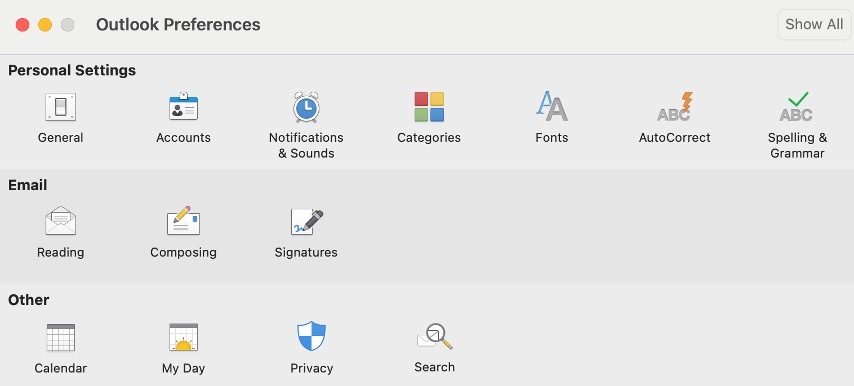
Task: Click the Privacy label text
Action: 312,369
